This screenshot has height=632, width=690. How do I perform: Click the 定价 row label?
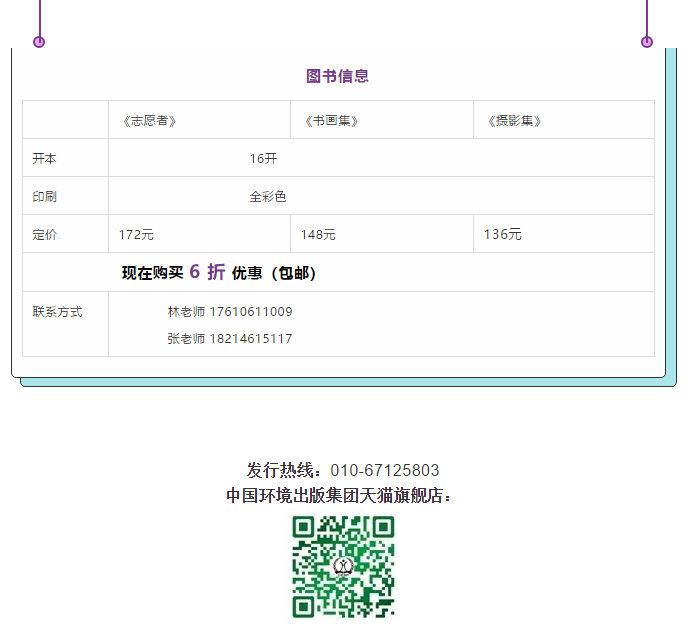click(x=44, y=234)
